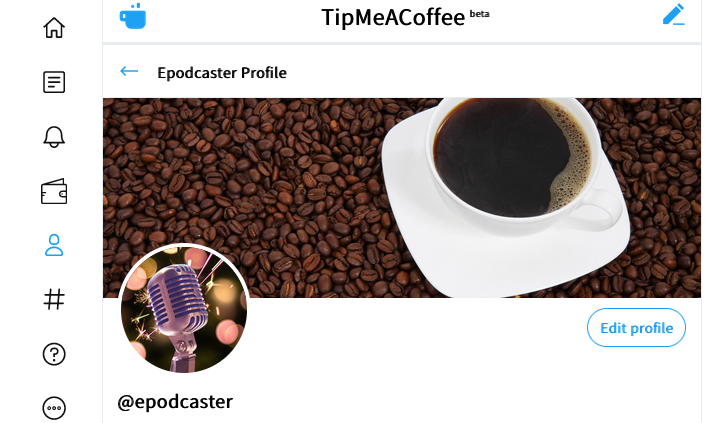Viewport: 715px width, 423px height.
Task: Open notifications bell
Action: tap(54, 136)
